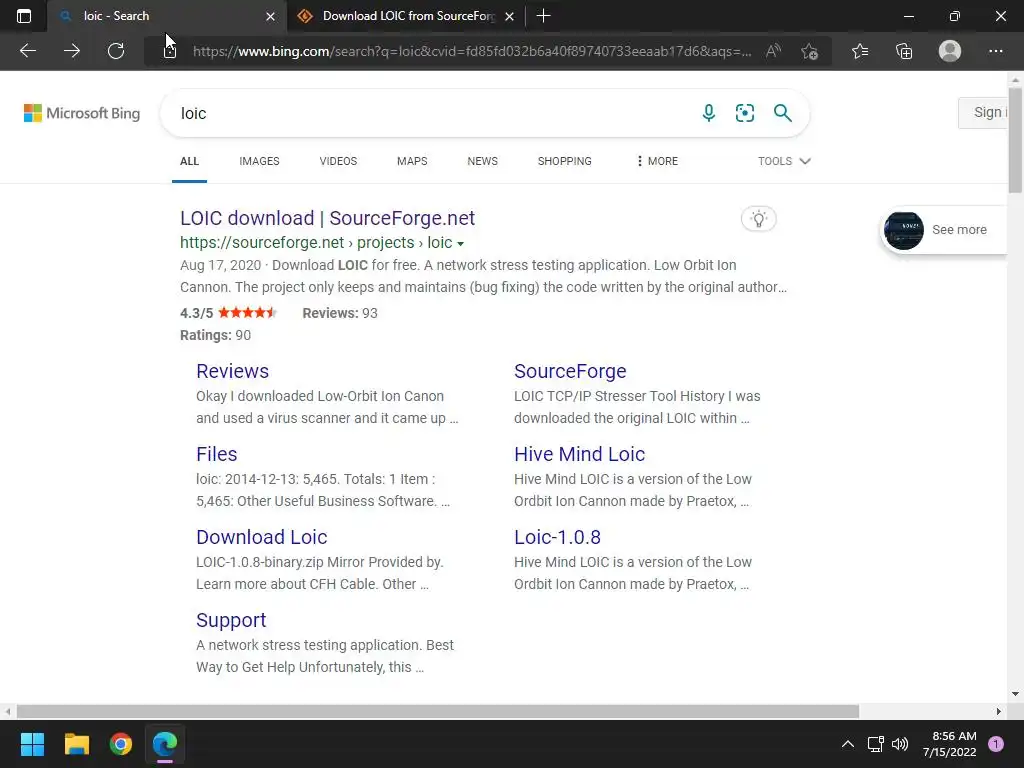This screenshot has width=1024, height=768.
Task: Open LOIC download | SourceForge.net result
Action: [327, 218]
